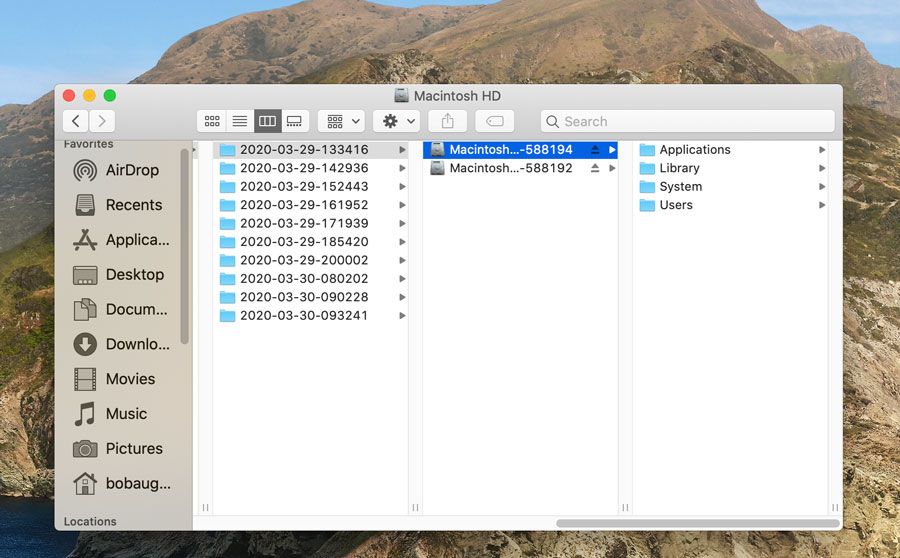Switch to list view
Screen dimensions: 900x558
(240, 121)
